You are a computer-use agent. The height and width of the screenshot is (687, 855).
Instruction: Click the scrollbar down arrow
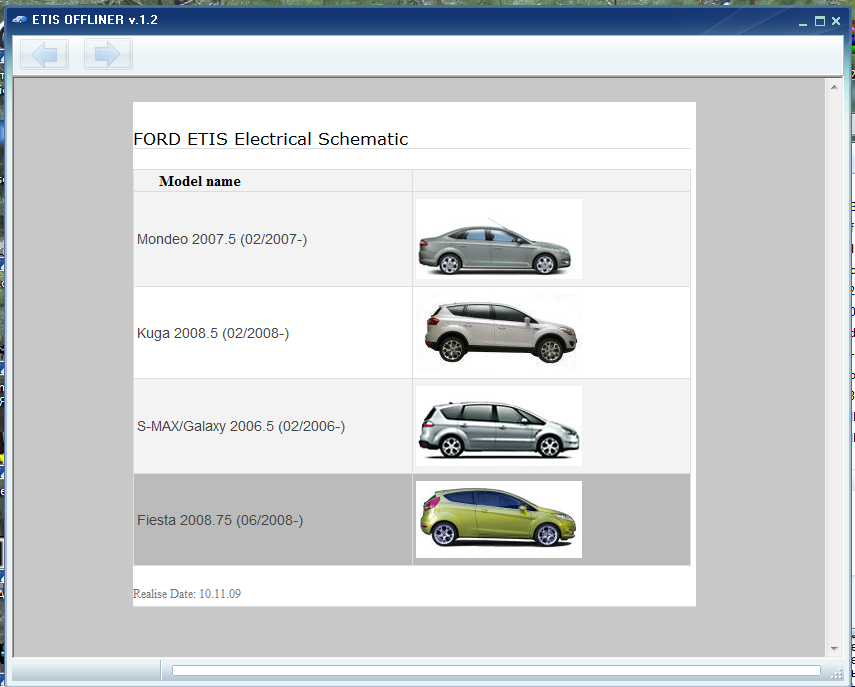[834, 648]
